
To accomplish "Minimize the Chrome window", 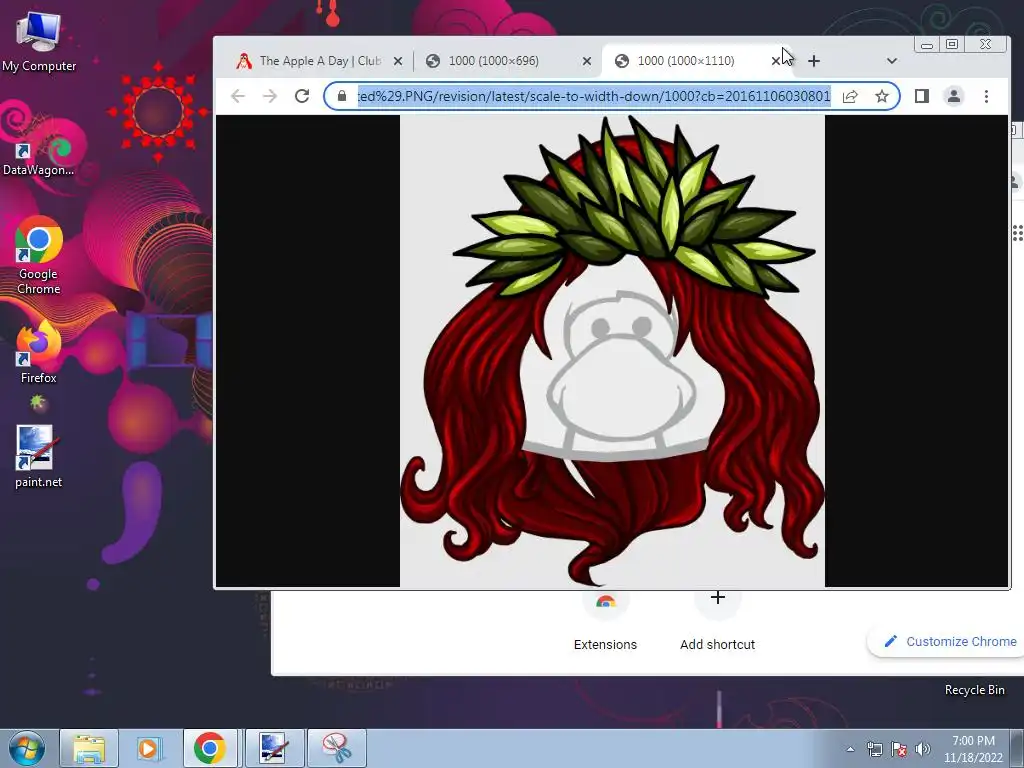I will coord(927,44).
